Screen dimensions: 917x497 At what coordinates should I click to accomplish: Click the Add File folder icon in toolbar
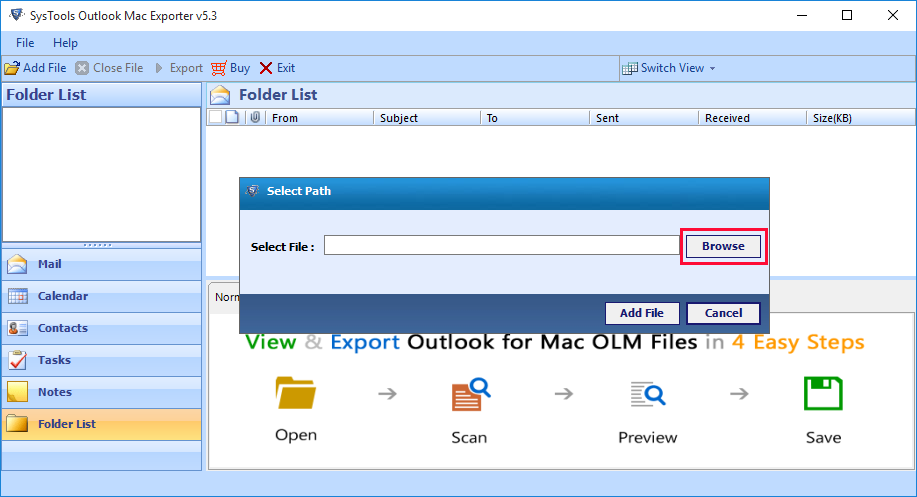(x=12, y=68)
